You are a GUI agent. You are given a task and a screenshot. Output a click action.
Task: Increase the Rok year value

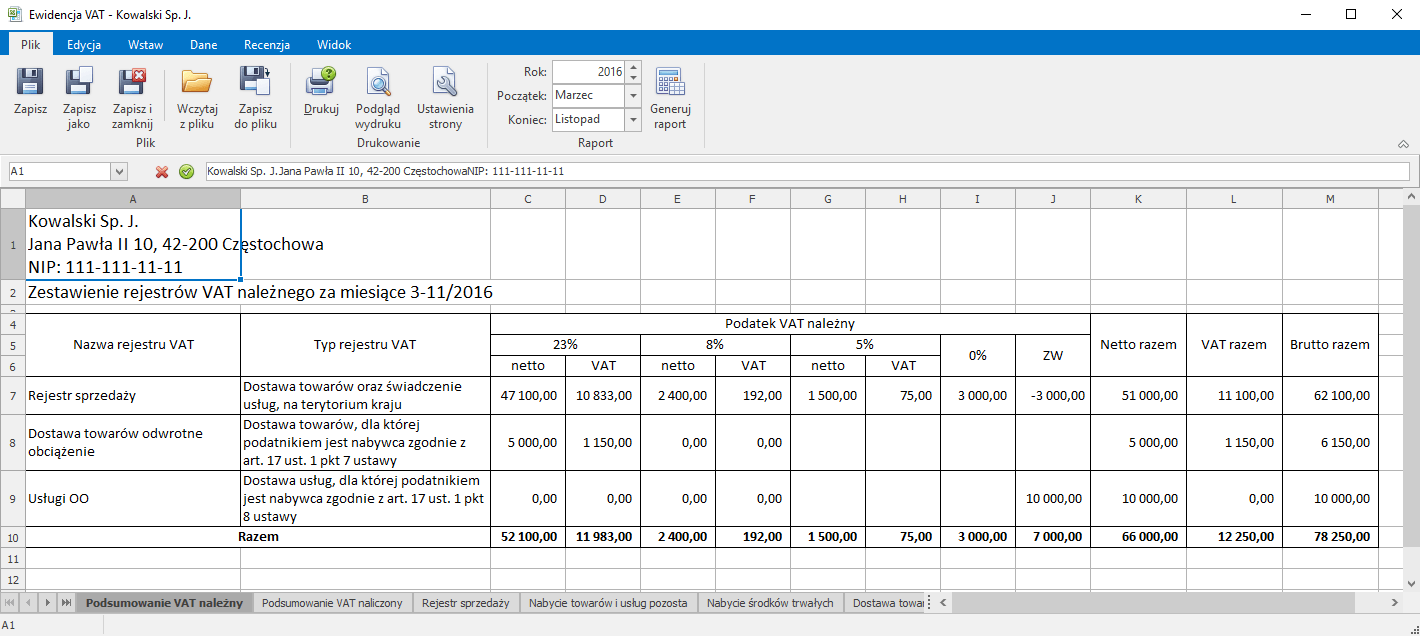633,67
